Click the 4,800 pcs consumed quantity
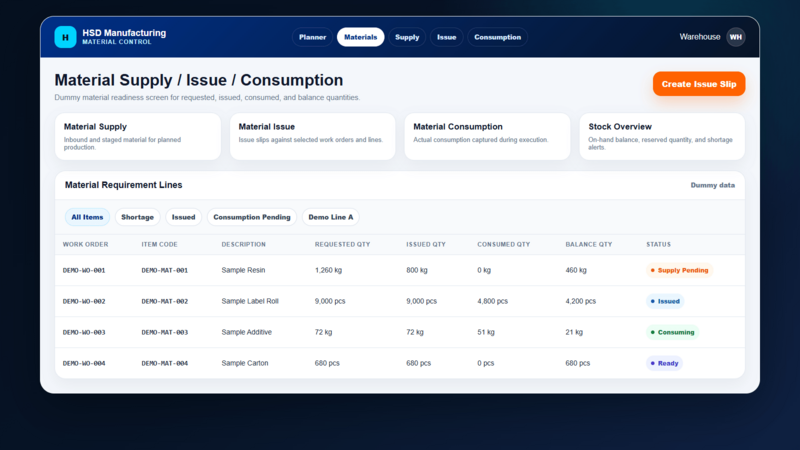This screenshot has height=450, width=800. click(492, 302)
